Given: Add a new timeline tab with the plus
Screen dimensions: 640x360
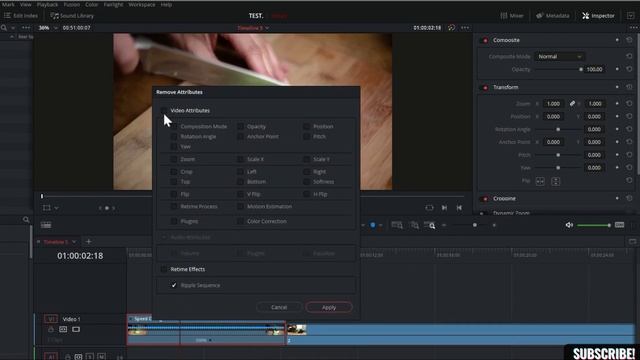Looking at the screenshot, I should click(x=89, y=242).
